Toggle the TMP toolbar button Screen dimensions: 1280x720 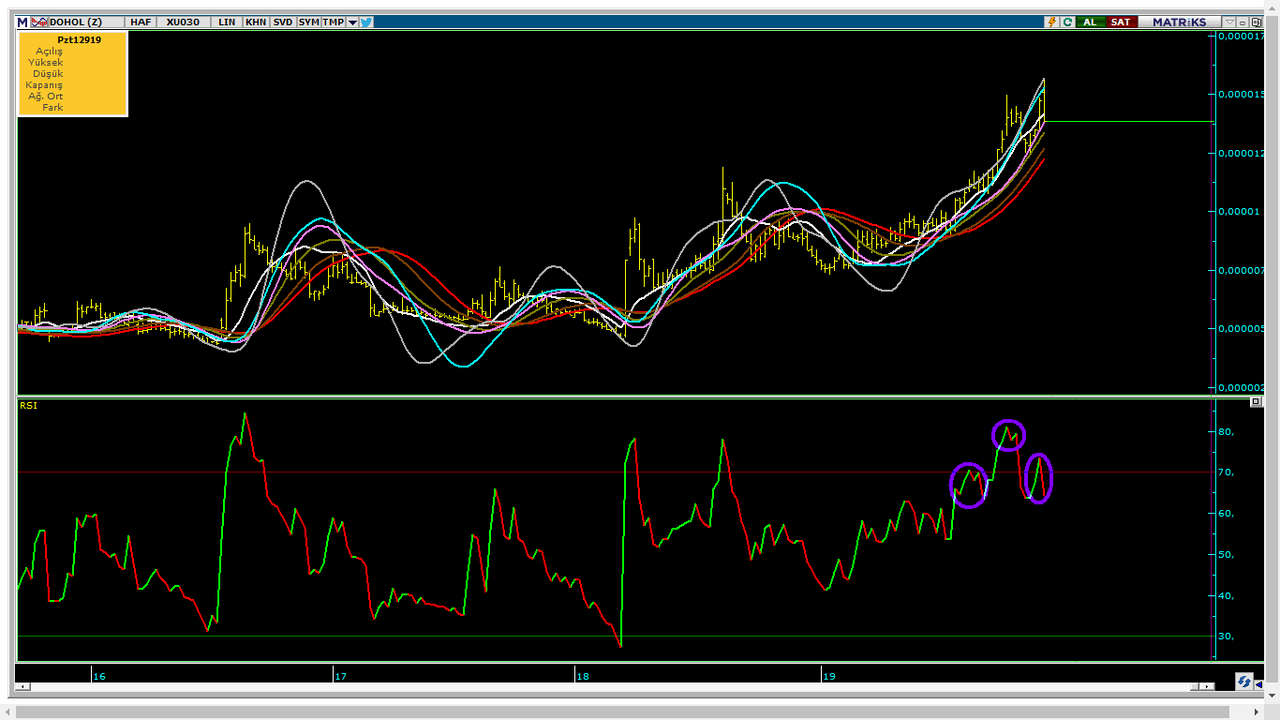point(333,22)
